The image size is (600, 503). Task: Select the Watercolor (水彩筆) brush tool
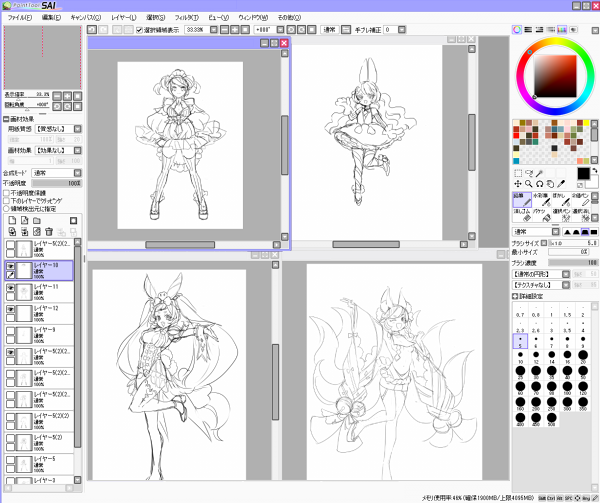[x=541, y=200]
